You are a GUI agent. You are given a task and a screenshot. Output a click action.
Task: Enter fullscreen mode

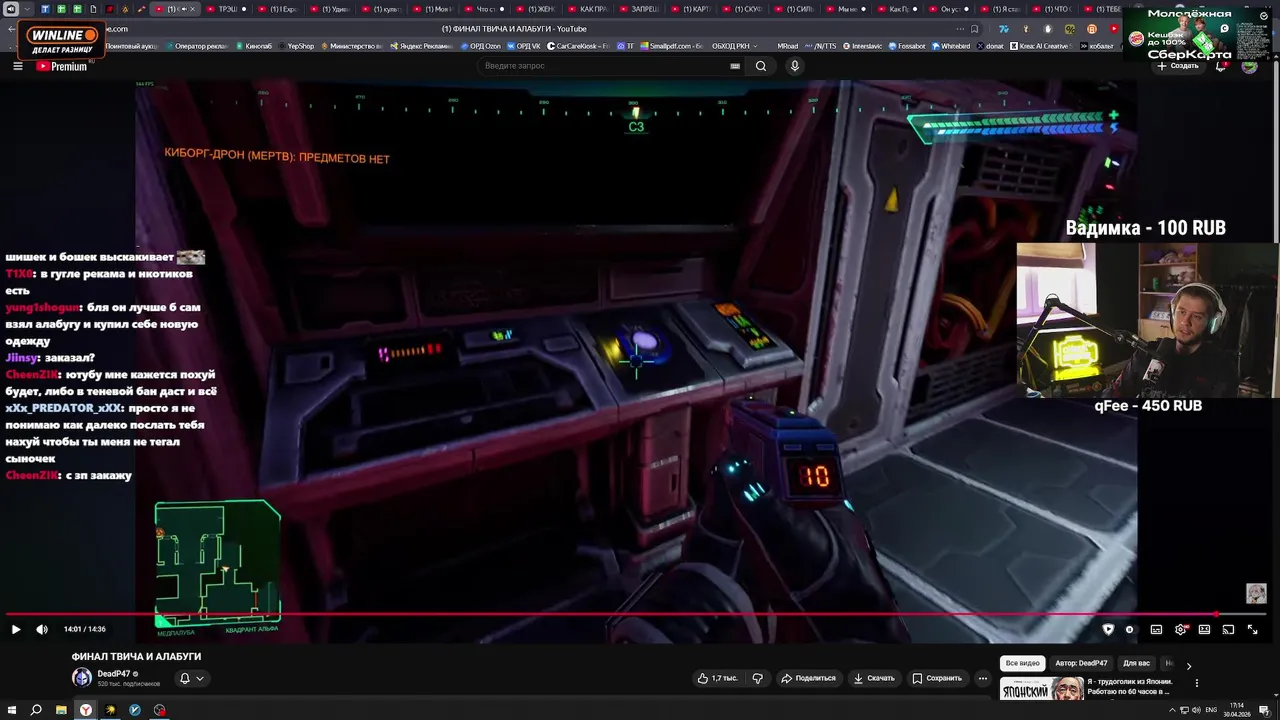click(x=1252, y=629)
